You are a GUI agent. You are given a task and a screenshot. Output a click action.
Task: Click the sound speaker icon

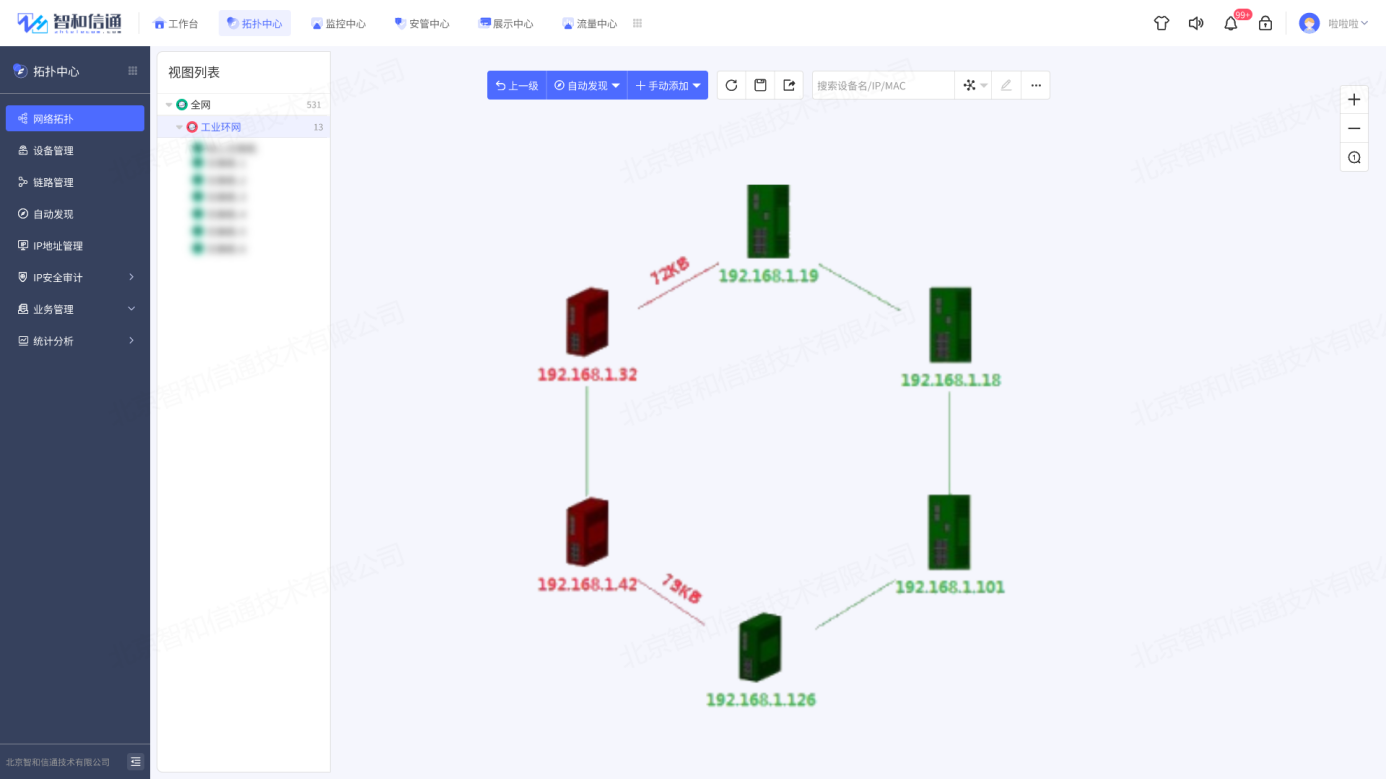pos(1196,23)
